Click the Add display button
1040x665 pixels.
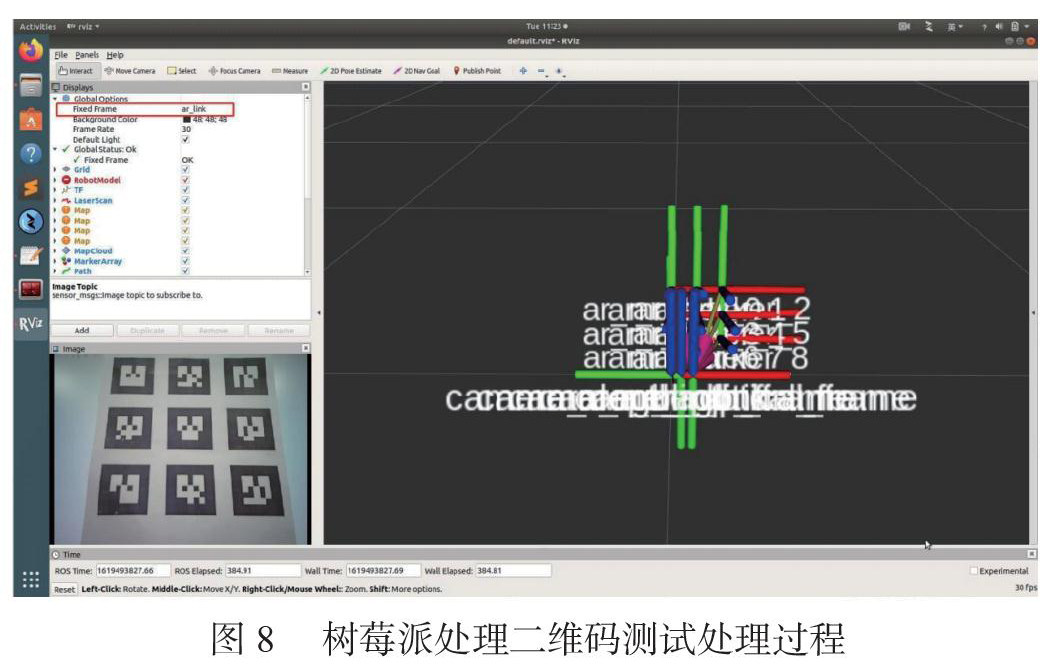[x=81, y=330]
